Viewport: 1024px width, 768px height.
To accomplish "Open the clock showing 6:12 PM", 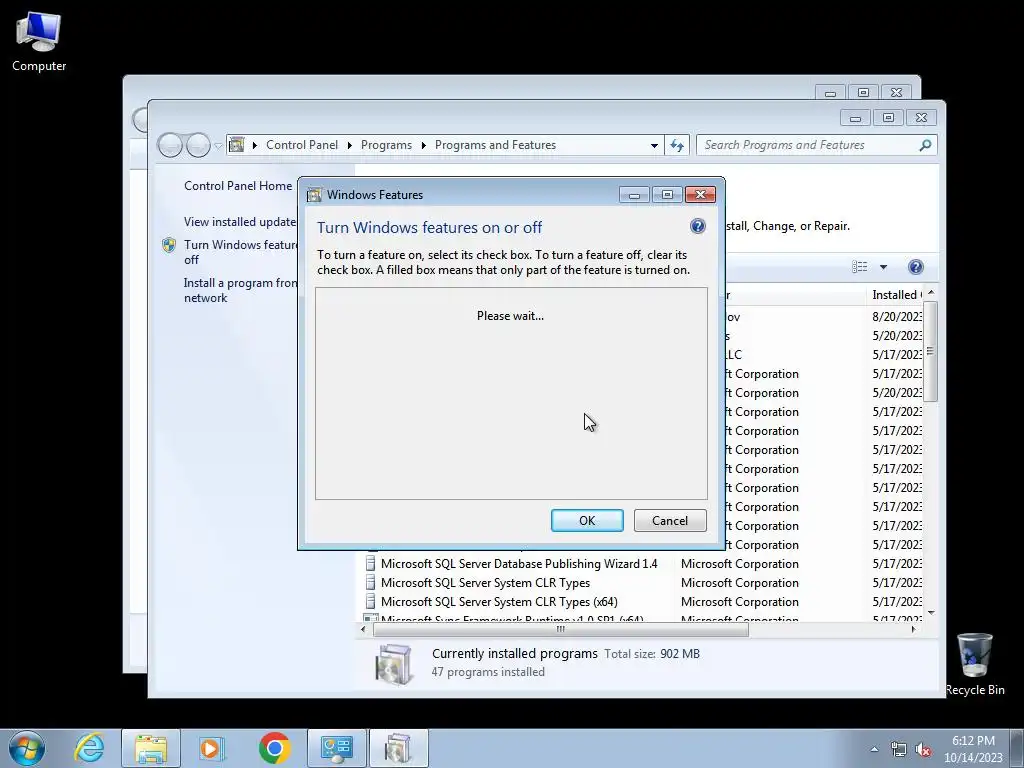I will [973, 749].
